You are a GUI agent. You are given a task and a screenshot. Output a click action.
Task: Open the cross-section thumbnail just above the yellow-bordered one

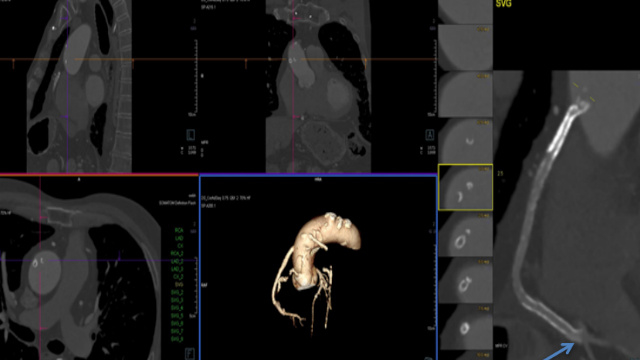click(x=465, y=140)
